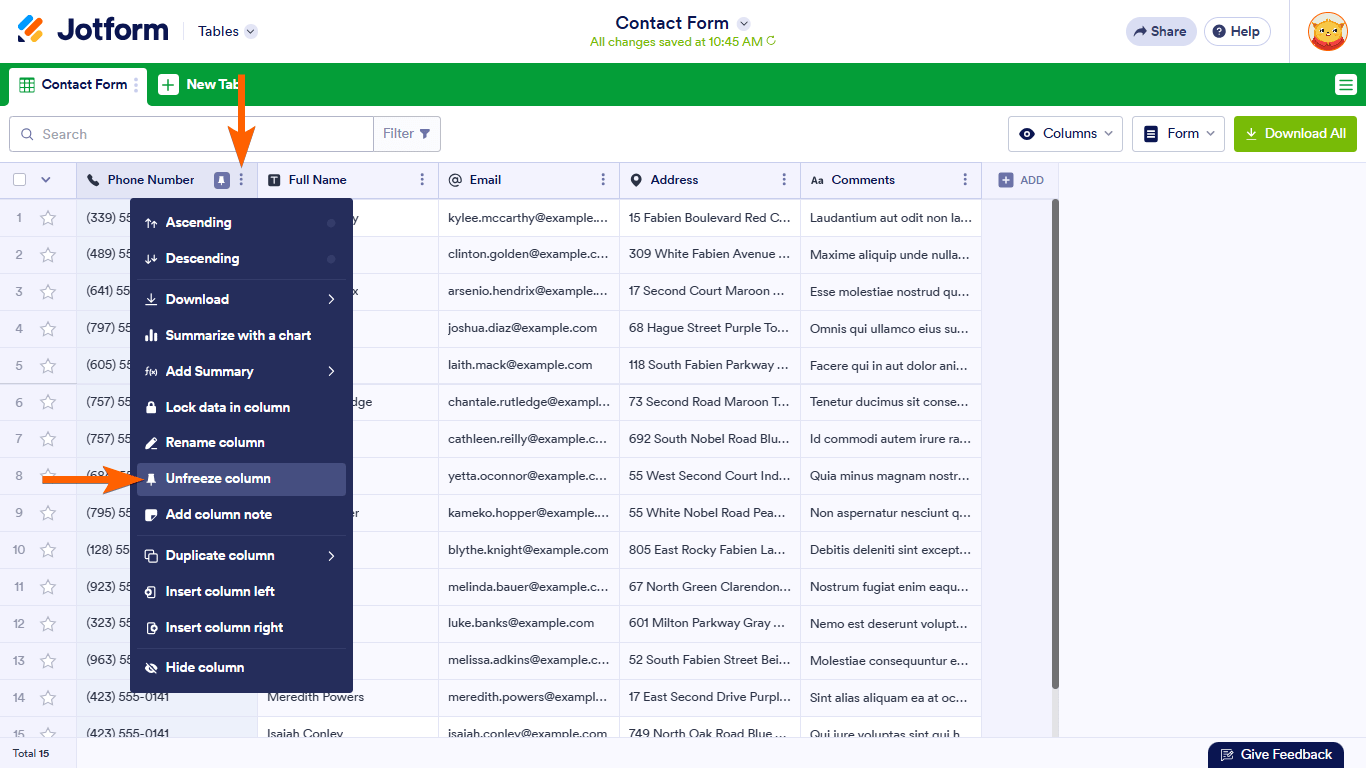The height and width of the screenshot is (768, 1366).
Task: Click the Search input field
Action: pos(190,134)
